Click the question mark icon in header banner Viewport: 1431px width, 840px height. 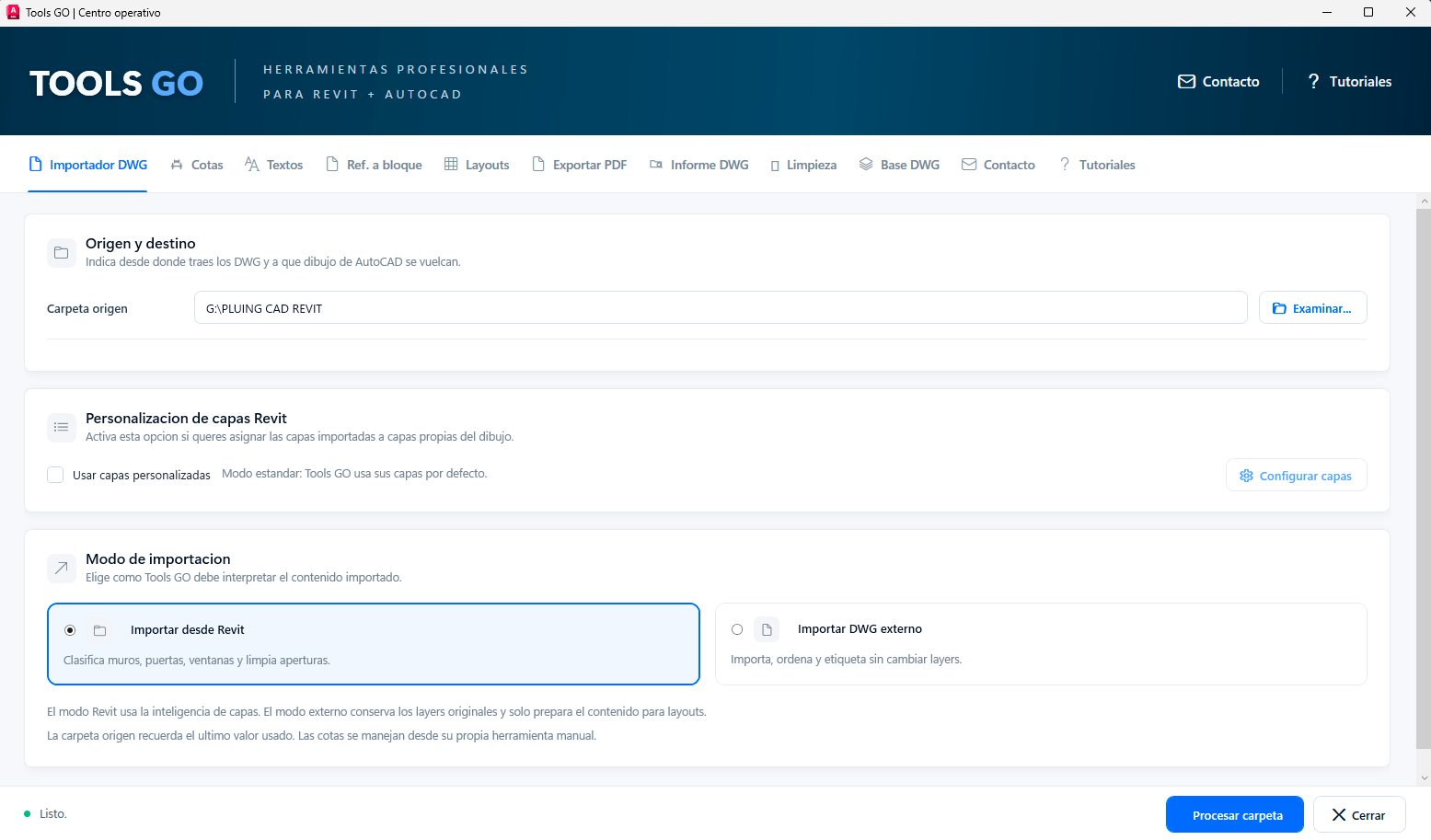point(1313,81)
